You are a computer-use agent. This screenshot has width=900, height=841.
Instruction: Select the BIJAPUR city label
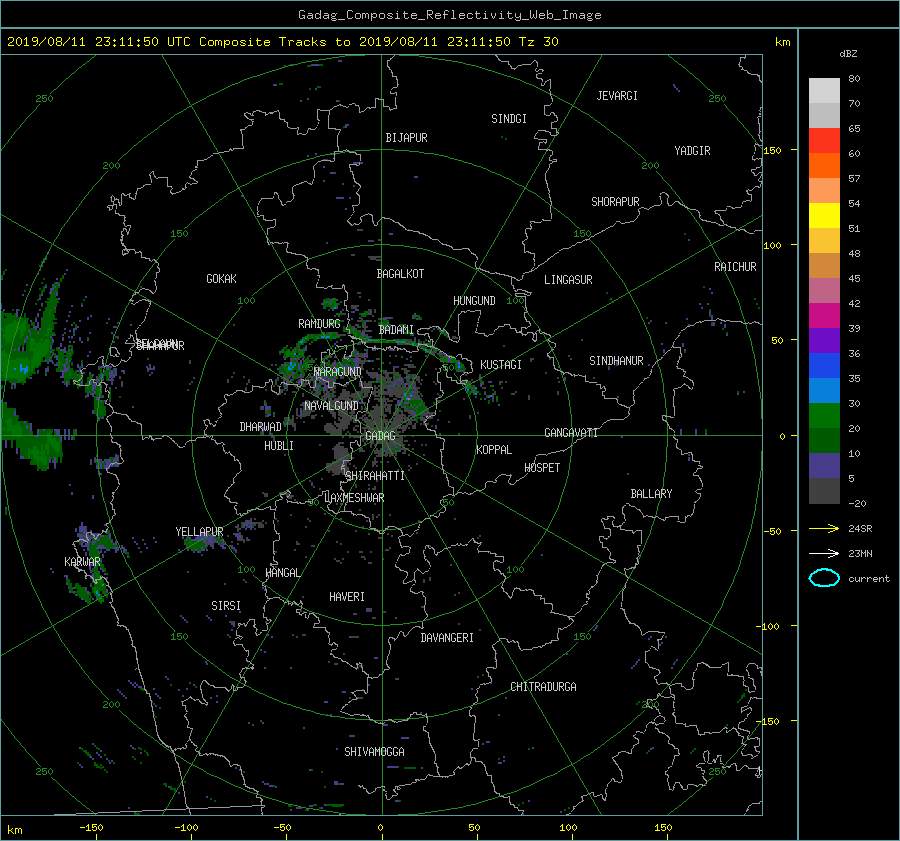[406, 138]
